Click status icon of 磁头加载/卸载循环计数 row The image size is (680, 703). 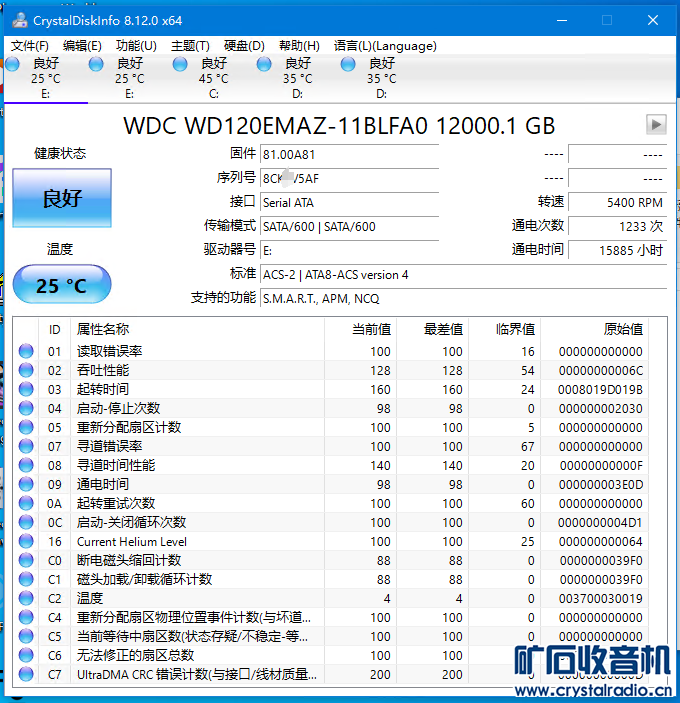(x=26, y=579)
